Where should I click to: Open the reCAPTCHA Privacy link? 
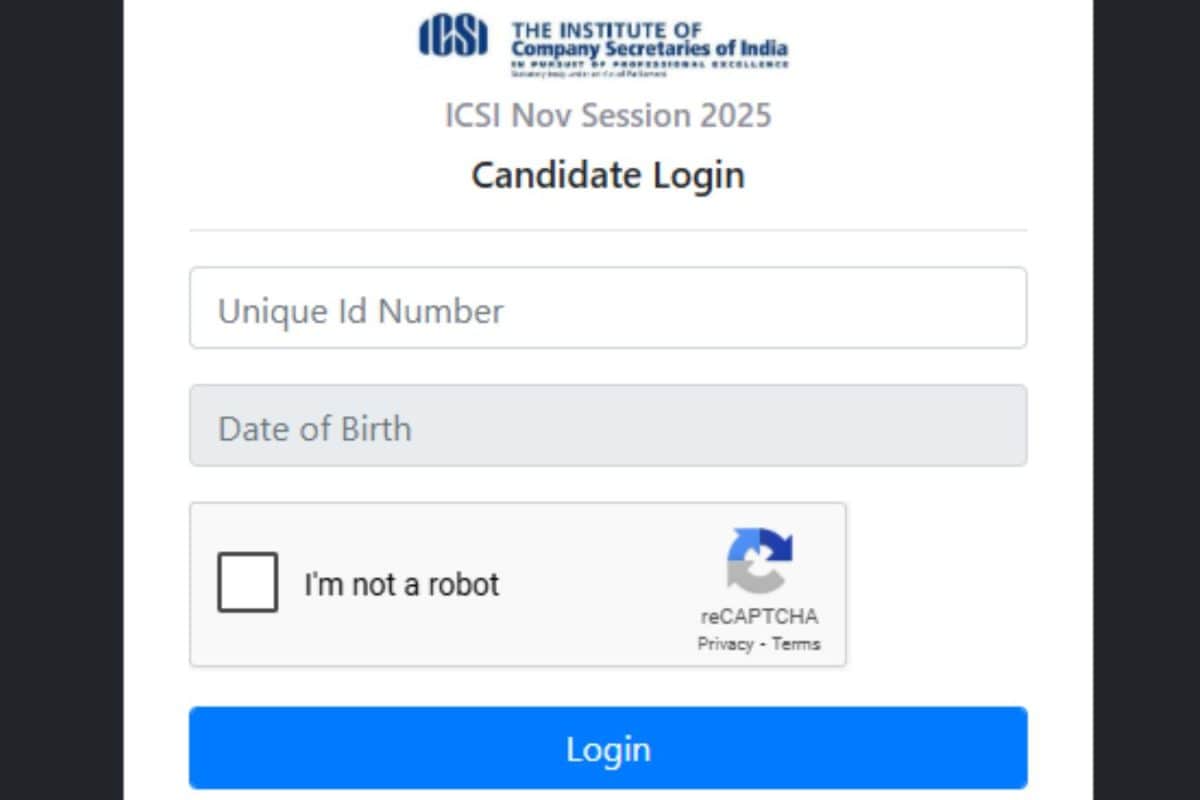point(725,644)
